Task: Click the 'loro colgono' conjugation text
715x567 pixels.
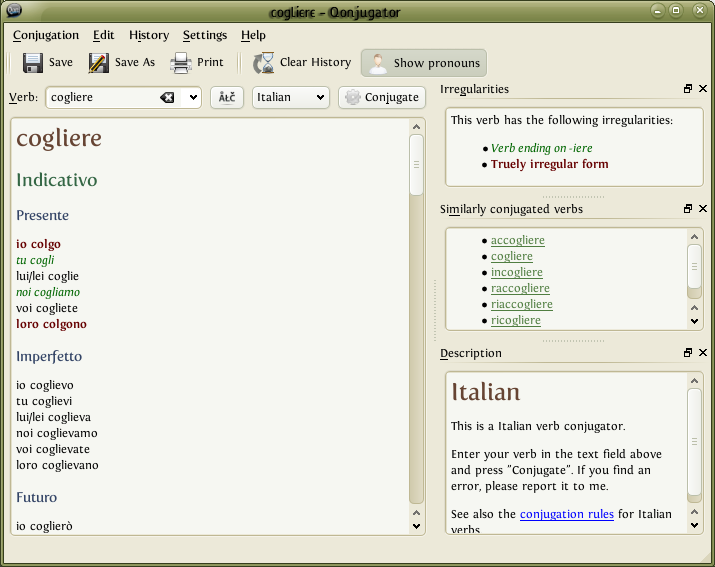Action: click(x=51, y=324)
